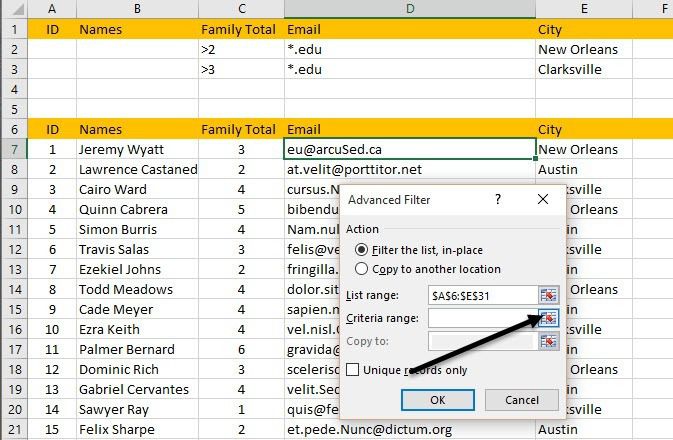Select column D header

pos(410,9)
